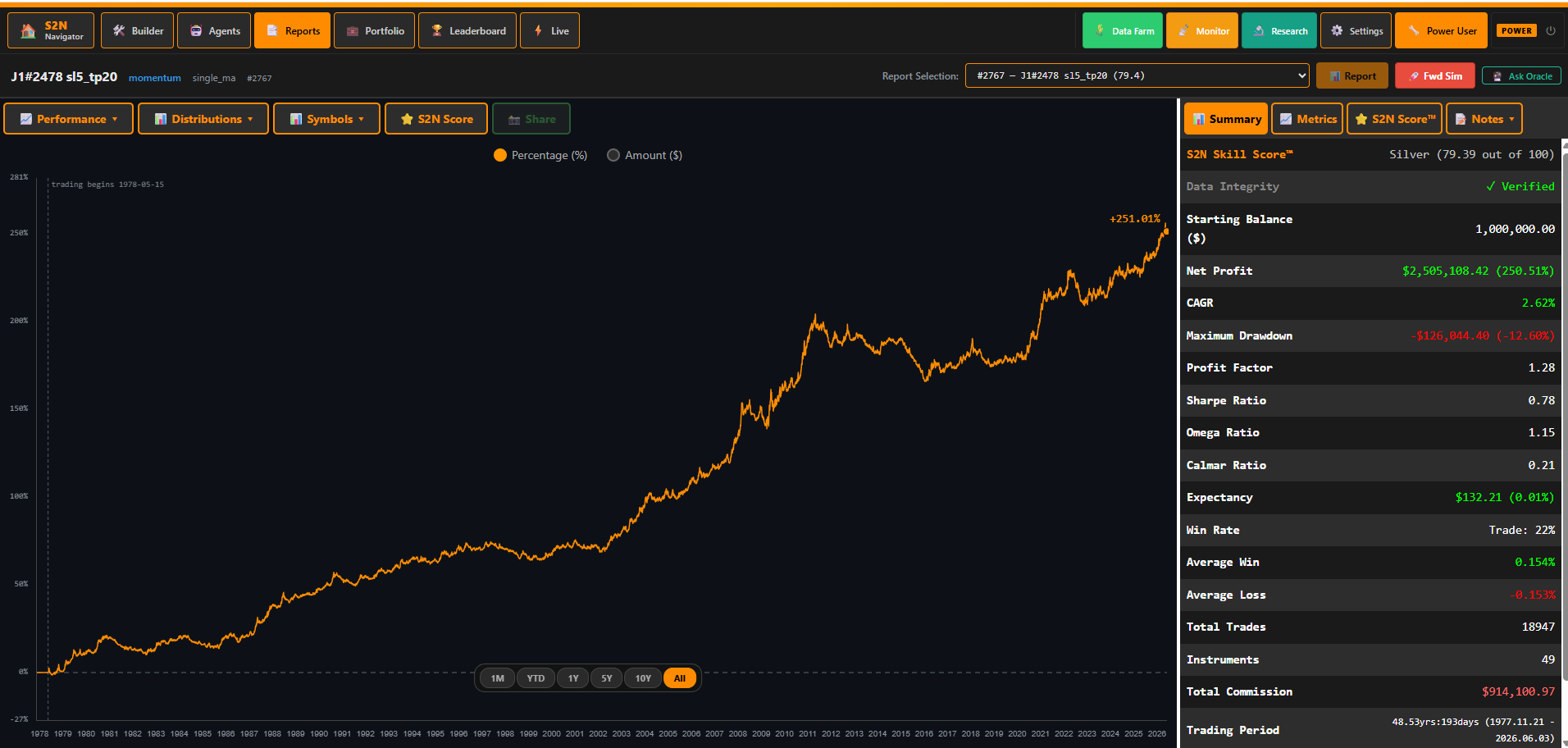Viewport: 1568px width, 748px height.
Task: Click the Total Trades value 18947
Action: [1538, 627]
